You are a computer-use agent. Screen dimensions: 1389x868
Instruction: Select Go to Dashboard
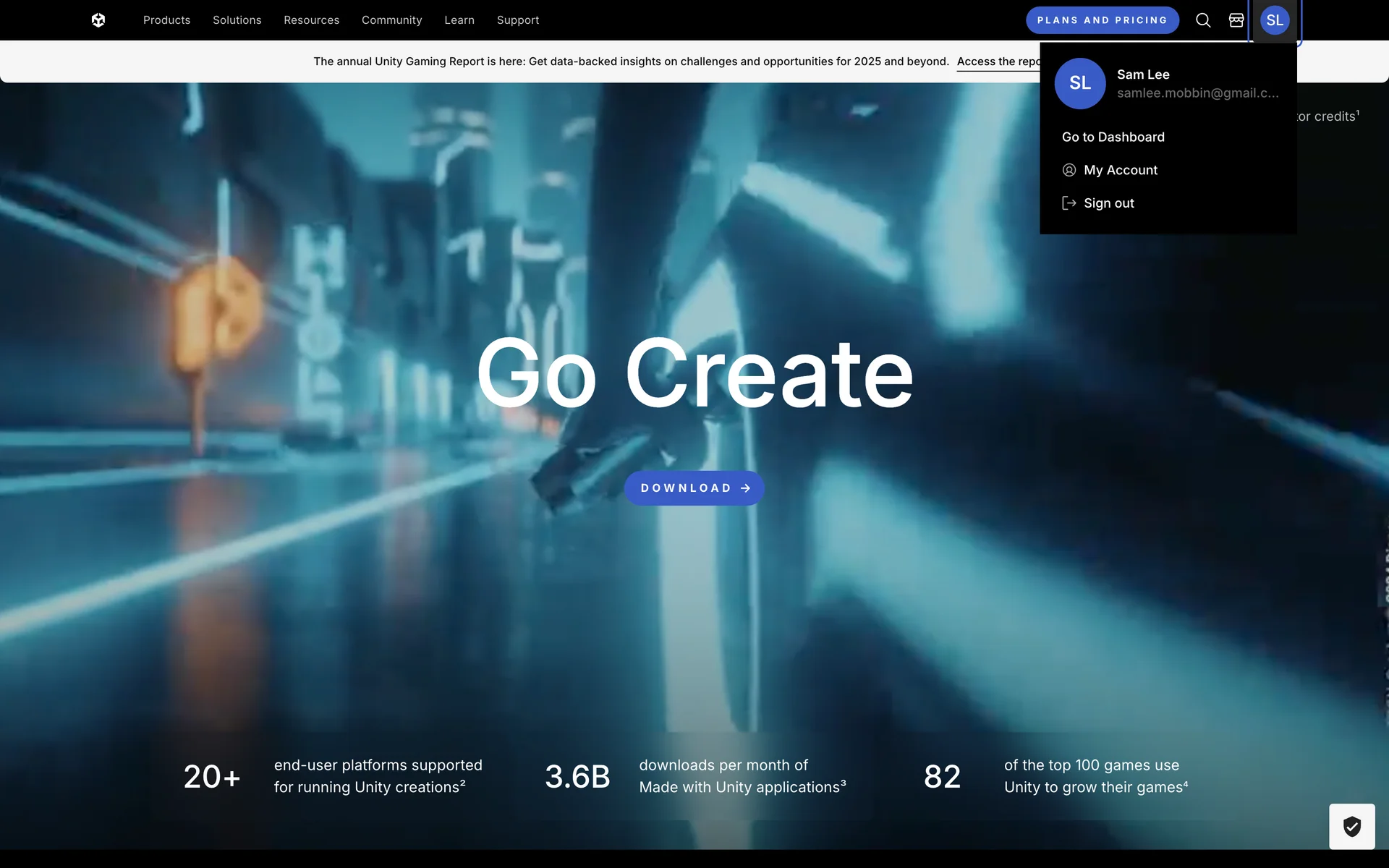click(x=1113, y=137)
